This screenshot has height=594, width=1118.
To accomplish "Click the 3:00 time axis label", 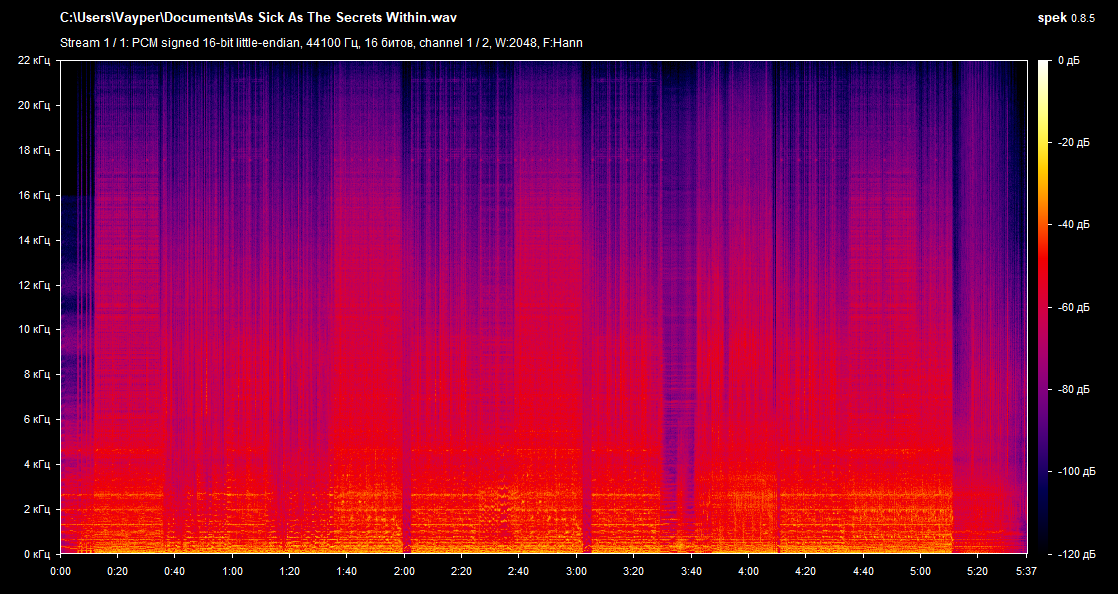I will click(x=576, y=572).
